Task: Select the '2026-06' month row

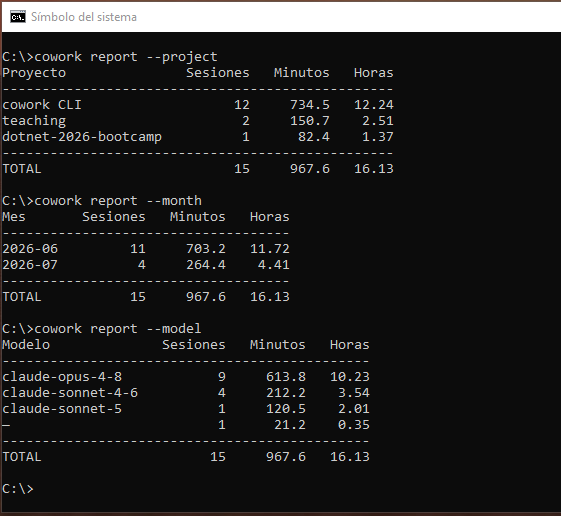Action: tap(30, 249)
